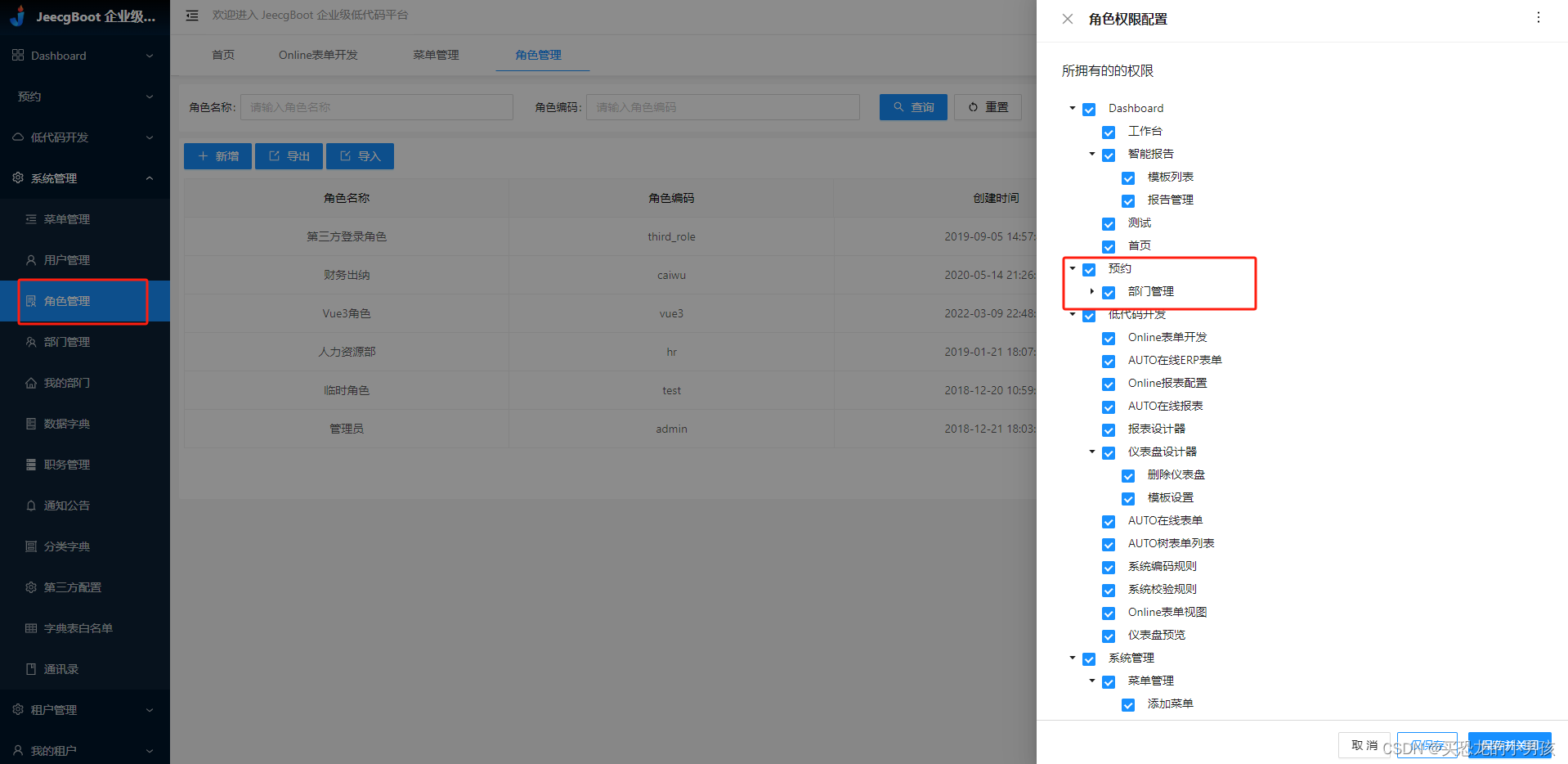Click the 查询 search button
The height and width of the screenshot is (764, 1568).
pos(913,107)
